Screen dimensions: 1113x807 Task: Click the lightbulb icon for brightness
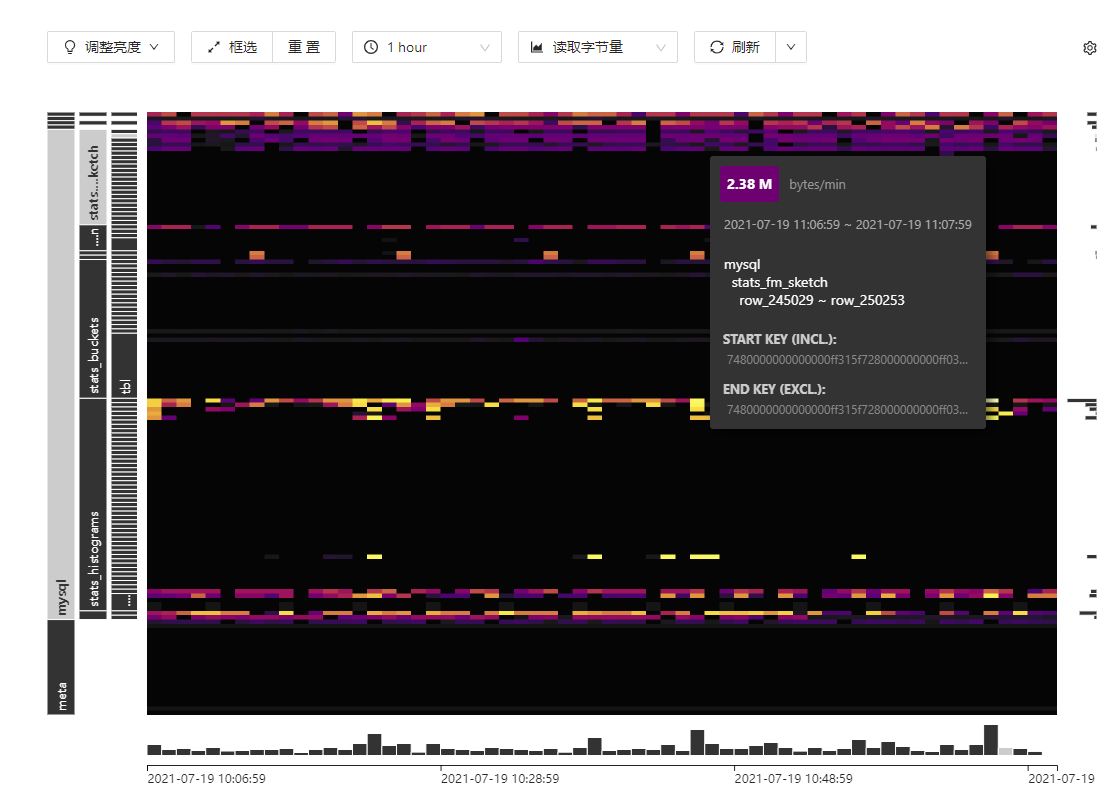(70, 47)
